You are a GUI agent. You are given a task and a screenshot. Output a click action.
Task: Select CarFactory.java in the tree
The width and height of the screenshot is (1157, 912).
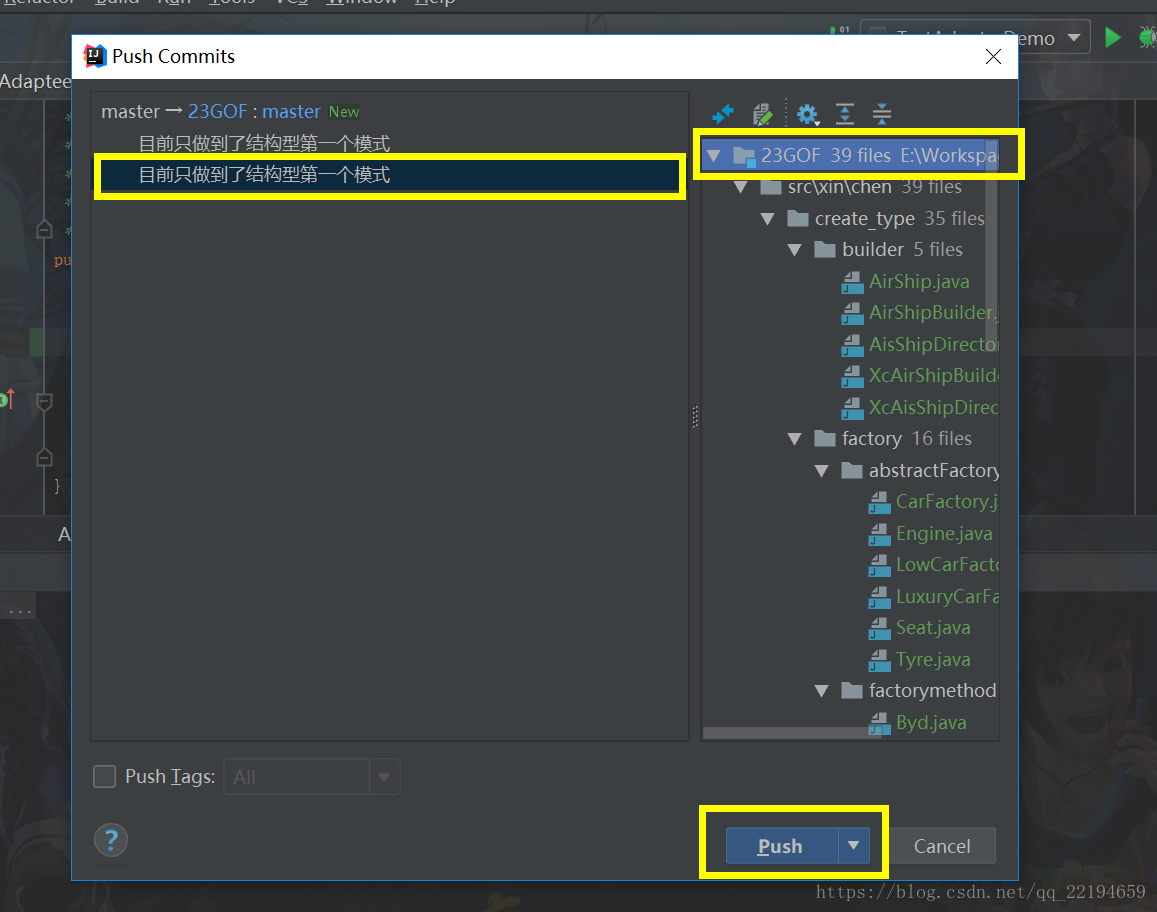[x=947, y=502]
